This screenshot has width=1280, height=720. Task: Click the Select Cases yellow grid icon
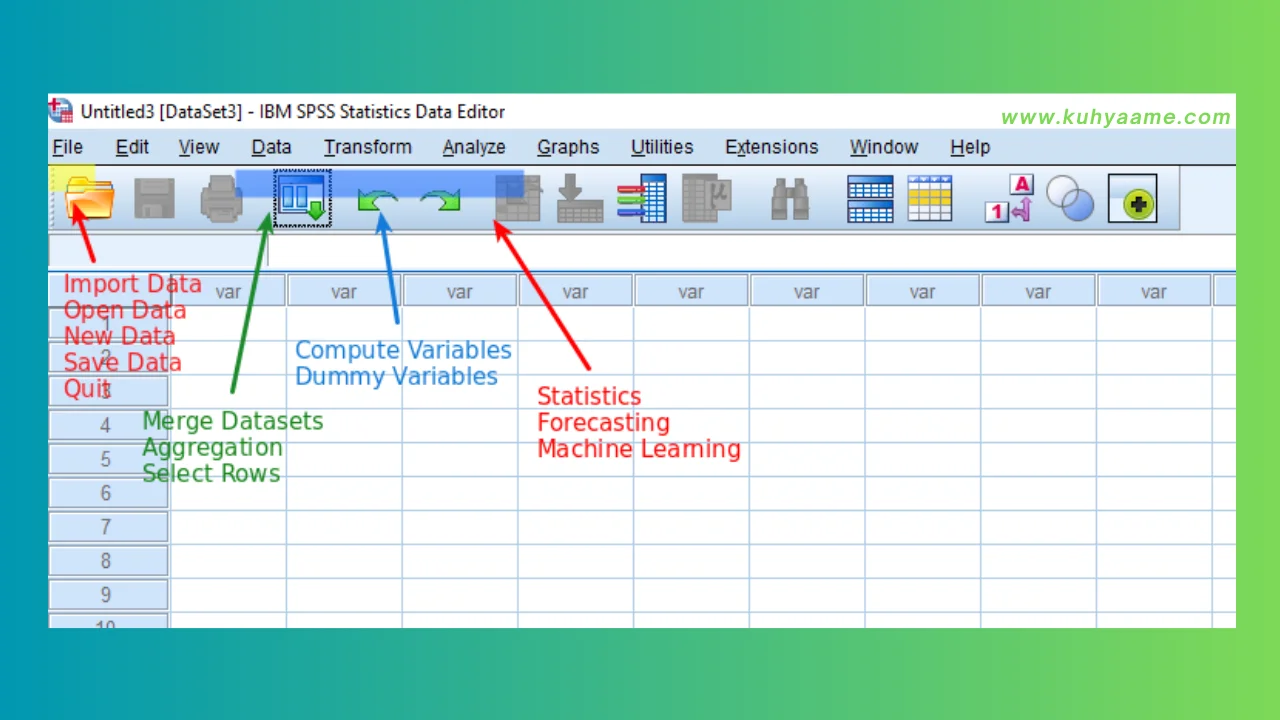coord(930,198)
